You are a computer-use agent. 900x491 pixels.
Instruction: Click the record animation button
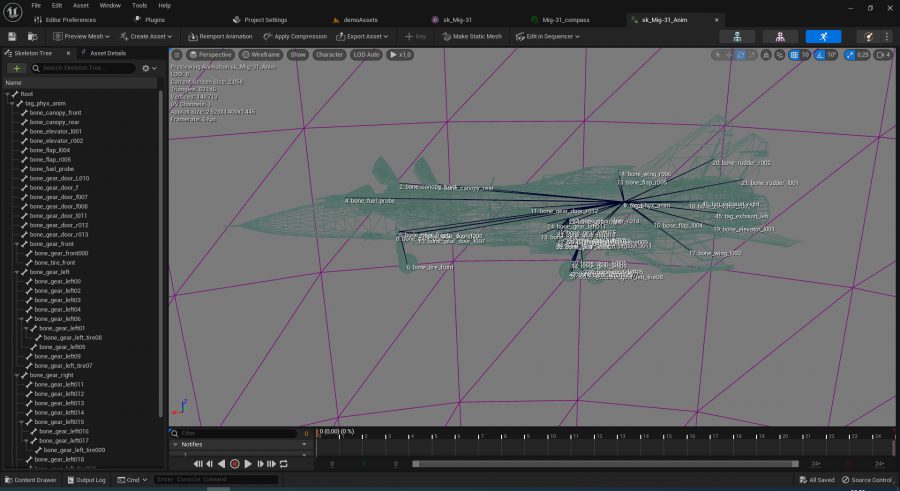tap(235, 463)
